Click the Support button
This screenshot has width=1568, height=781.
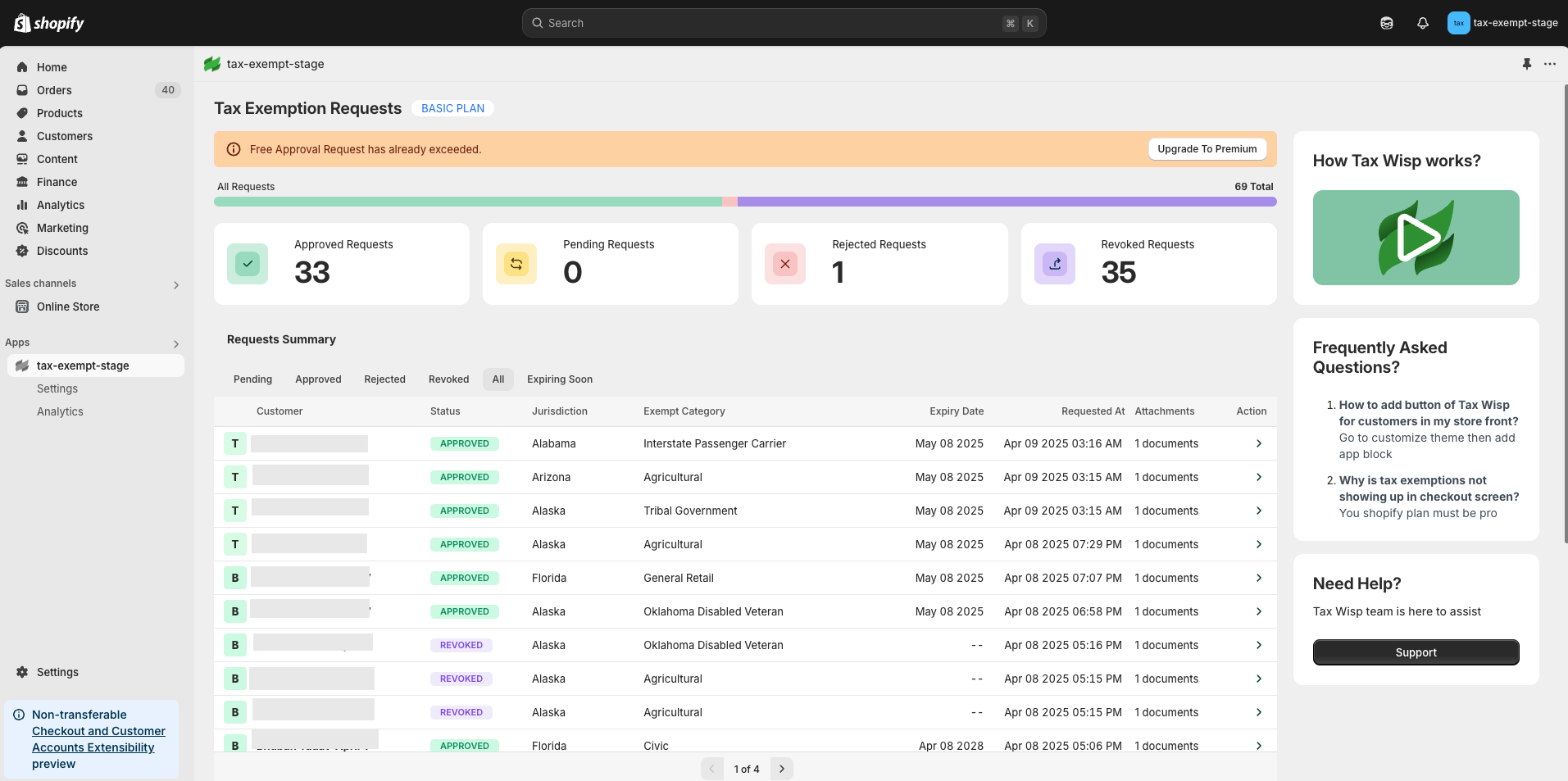click(x=1416, y=652)
